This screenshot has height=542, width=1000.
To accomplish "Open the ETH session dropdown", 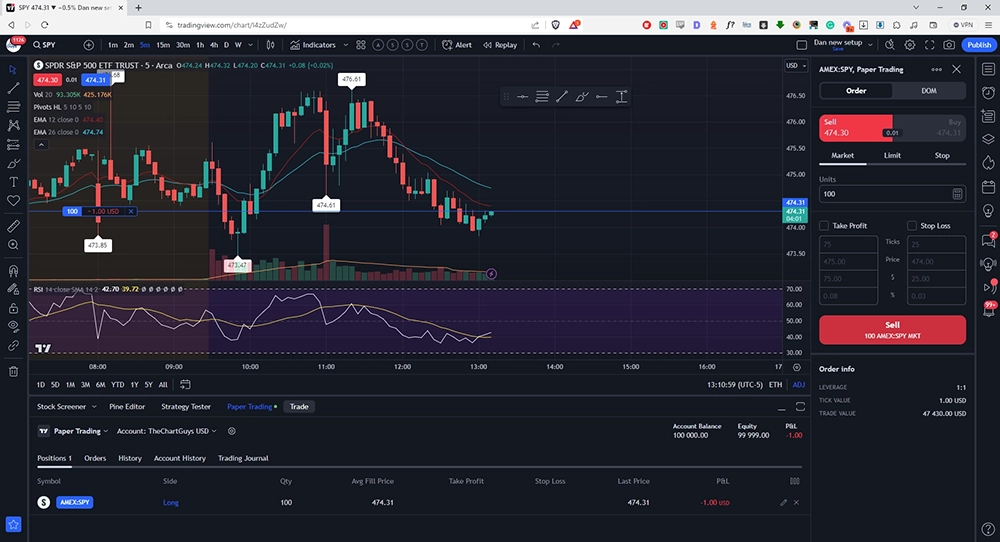I will click(x=775, y=385).
